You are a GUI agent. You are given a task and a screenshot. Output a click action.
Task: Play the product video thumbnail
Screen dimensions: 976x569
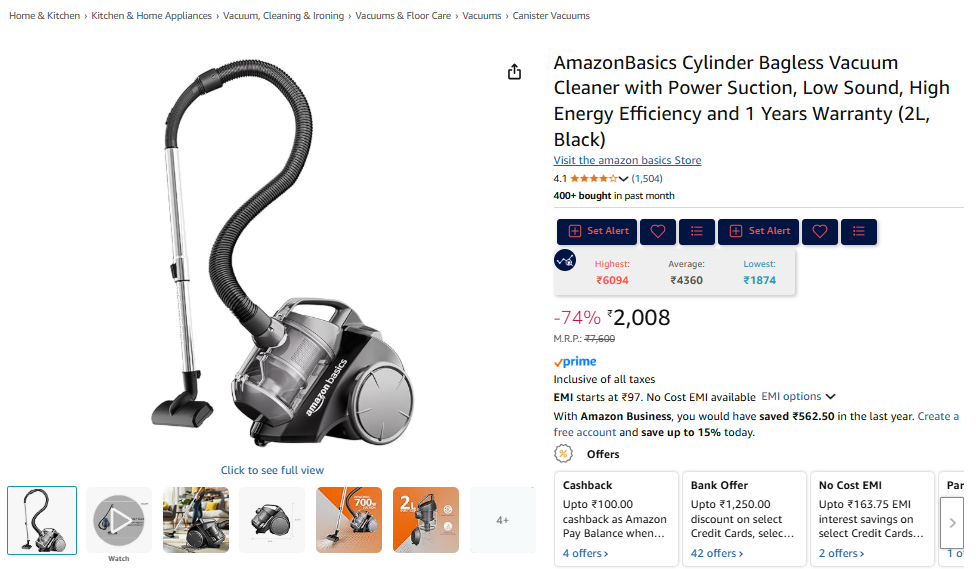(118, 520)
